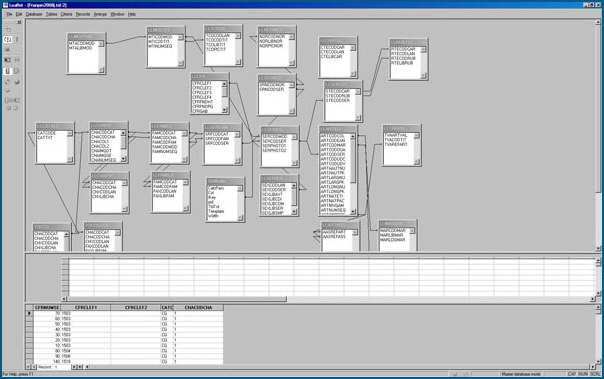Select CTELIBCAR field in the diagram

point(331,57)
